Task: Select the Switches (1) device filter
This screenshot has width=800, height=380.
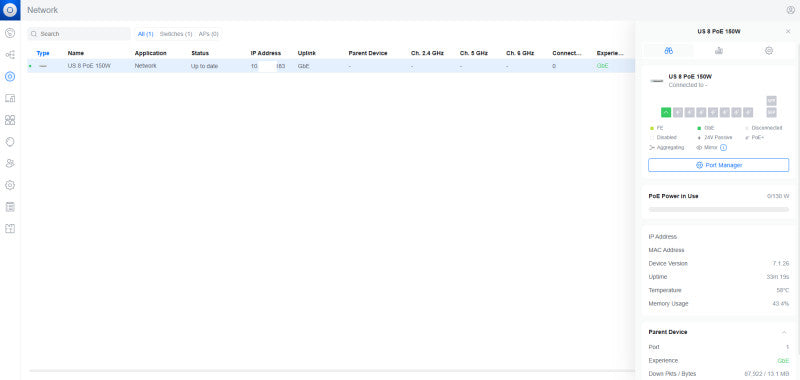Action: pos(176,34)
